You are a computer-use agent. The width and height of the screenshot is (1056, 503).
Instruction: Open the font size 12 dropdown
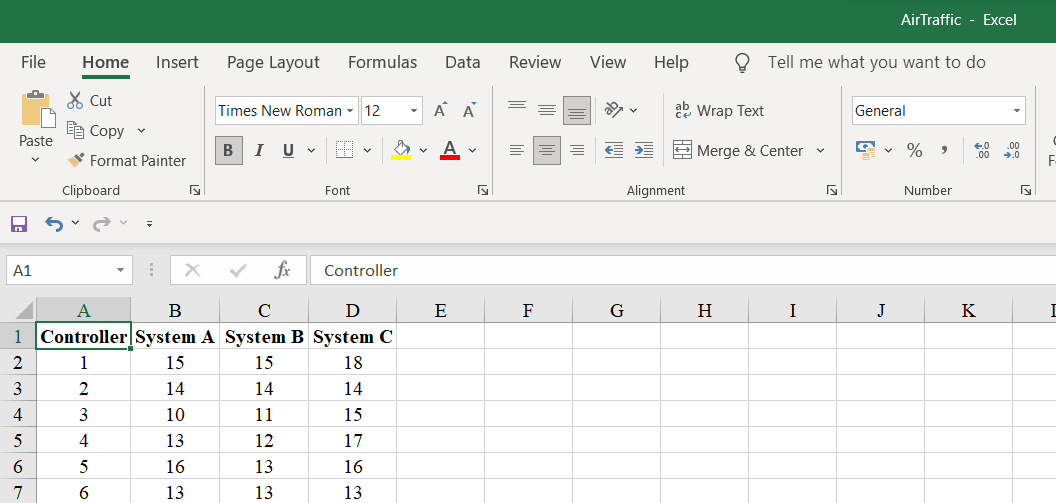414,111
